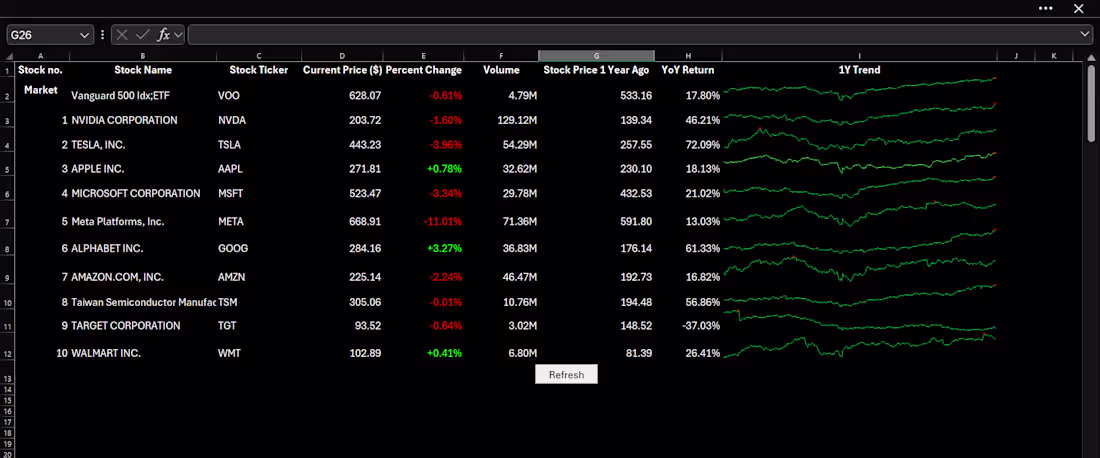Click the WMT 1Y trend sparkline
Viewport: 1100px width, 458px height.
click(x=859, y=346)
